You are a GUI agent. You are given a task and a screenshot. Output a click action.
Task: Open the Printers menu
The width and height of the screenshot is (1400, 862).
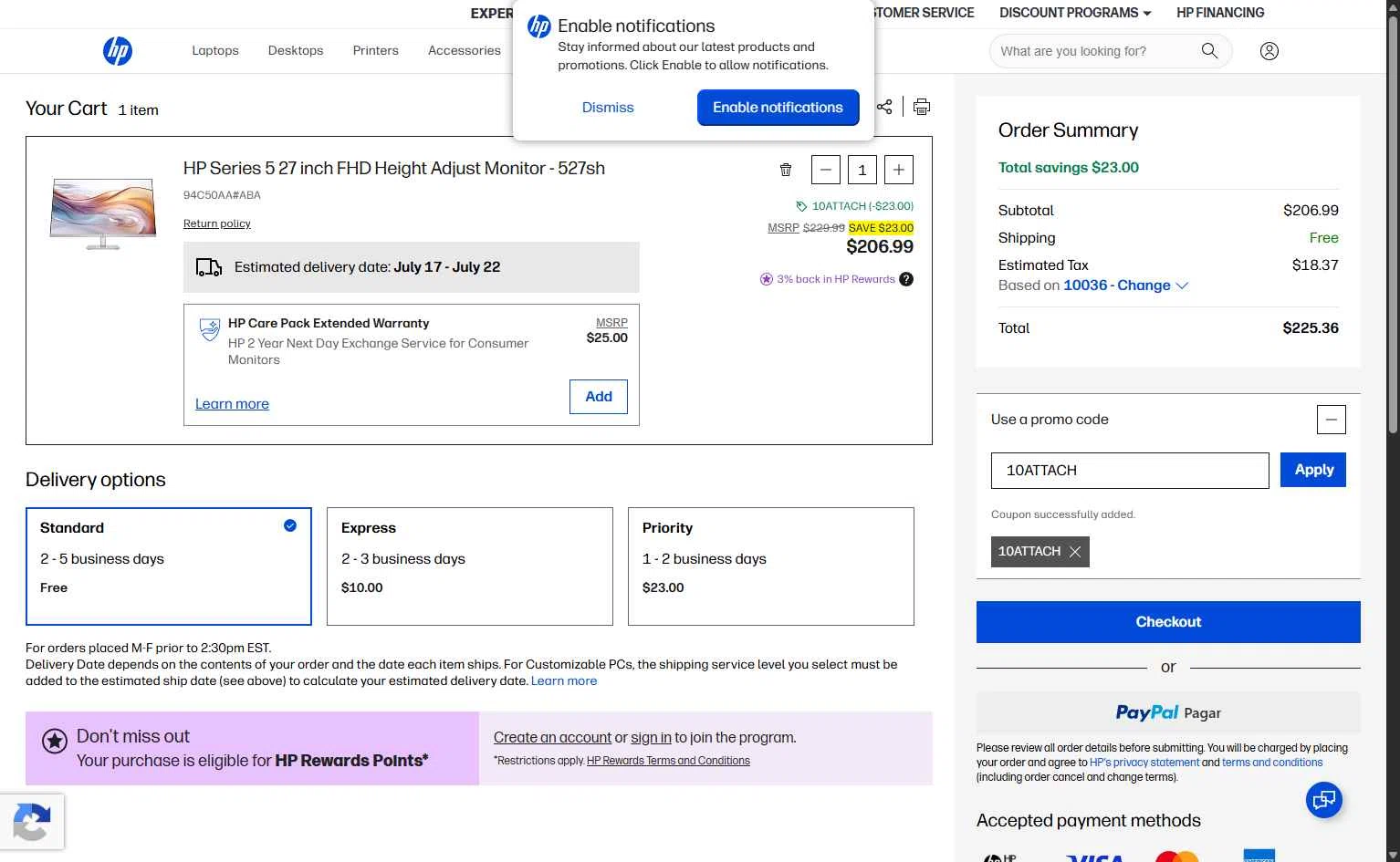coord(376,51)
